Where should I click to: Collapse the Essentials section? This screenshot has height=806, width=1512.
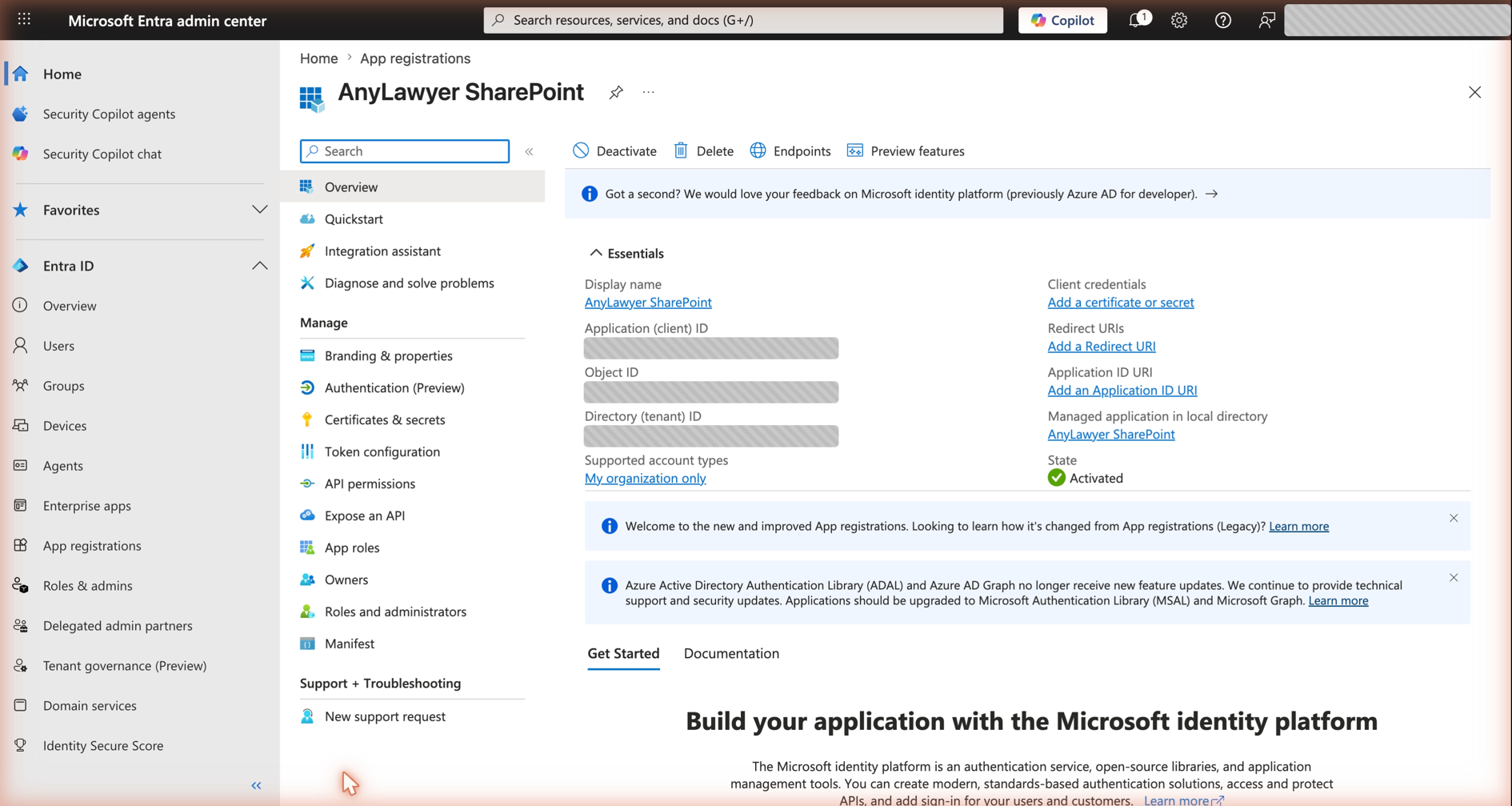[x=626, y=254]
